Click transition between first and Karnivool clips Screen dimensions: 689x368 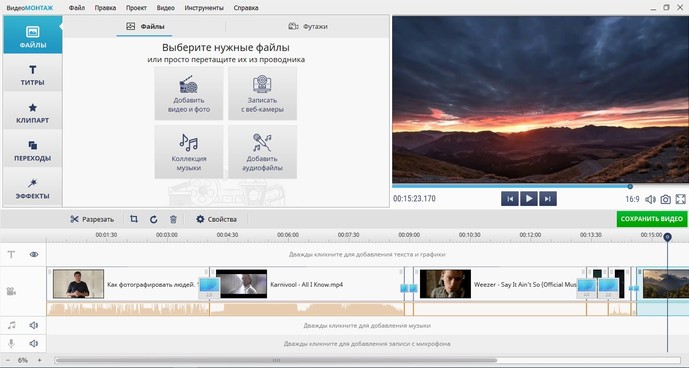[209, 288]
